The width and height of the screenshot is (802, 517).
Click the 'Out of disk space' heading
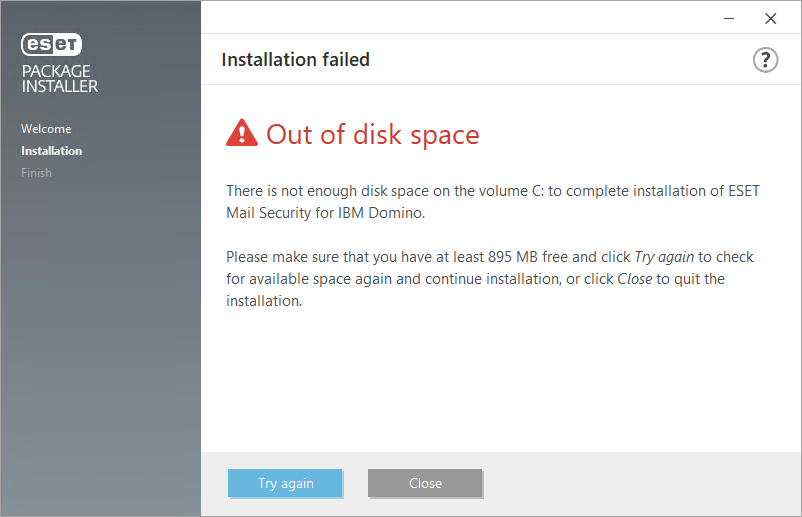click(x=372, y=135)
